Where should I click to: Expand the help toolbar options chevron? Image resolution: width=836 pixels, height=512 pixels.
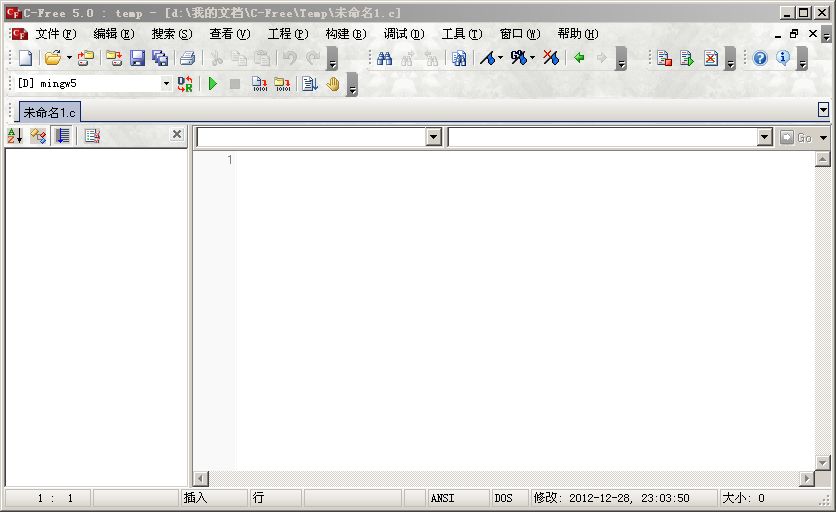click(802, 58)
